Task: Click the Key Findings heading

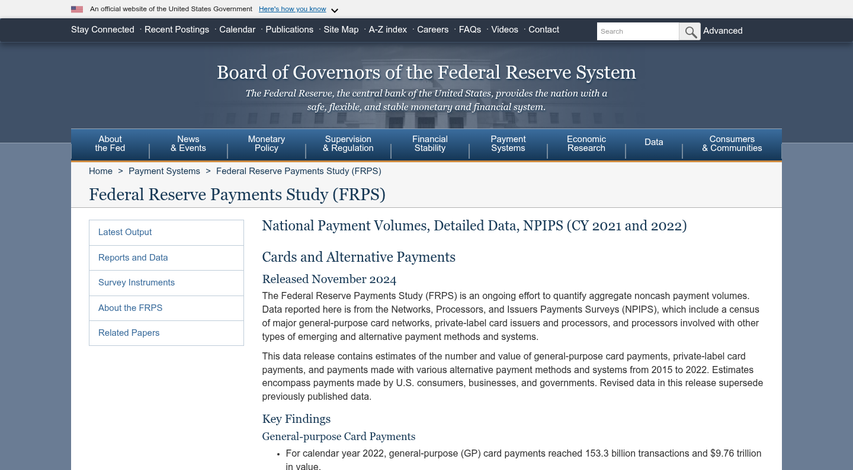Action: click(x=296, y=419)
